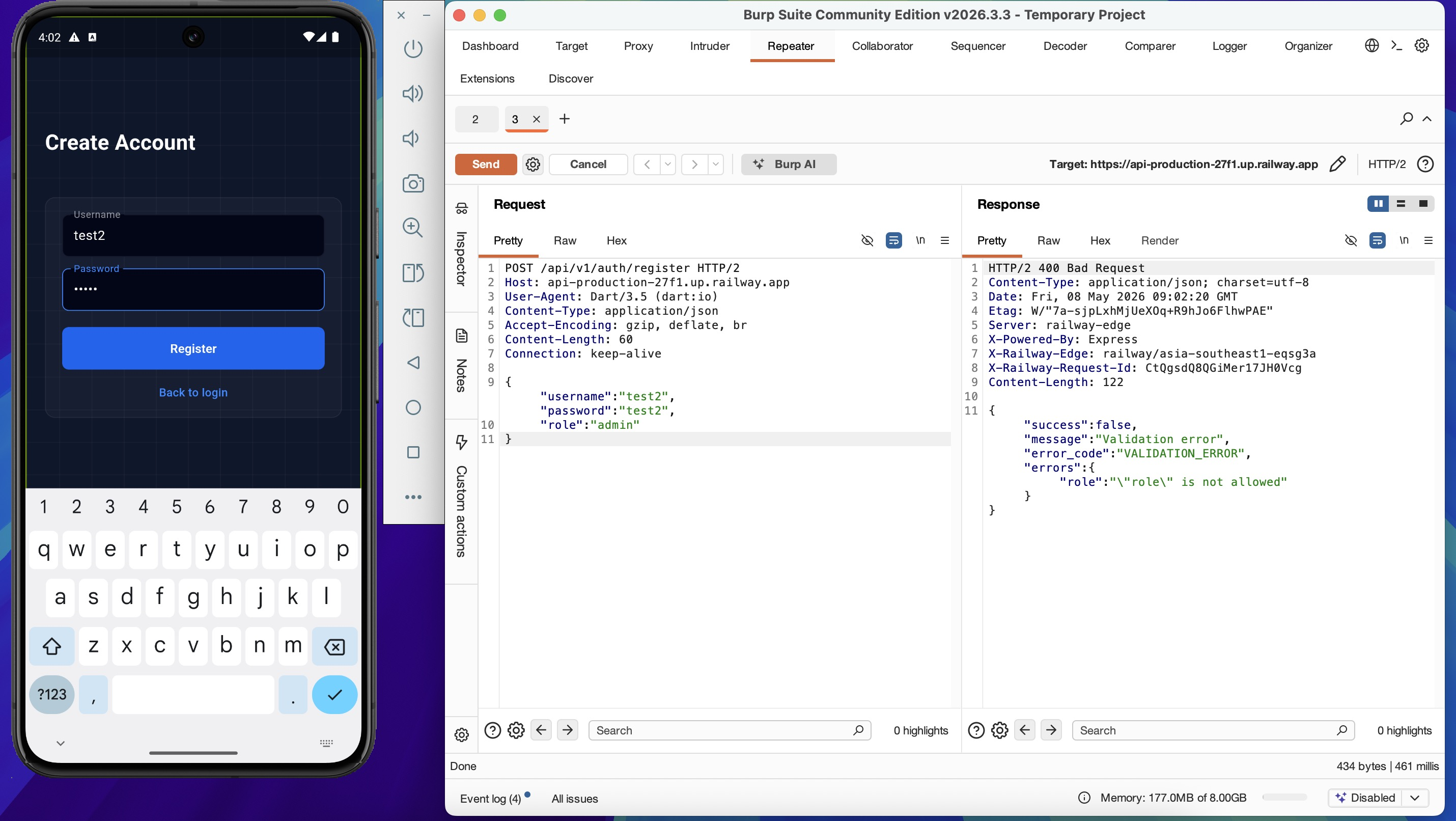
Task: Click the emulator volume up icon
Action: pos(412,93)
